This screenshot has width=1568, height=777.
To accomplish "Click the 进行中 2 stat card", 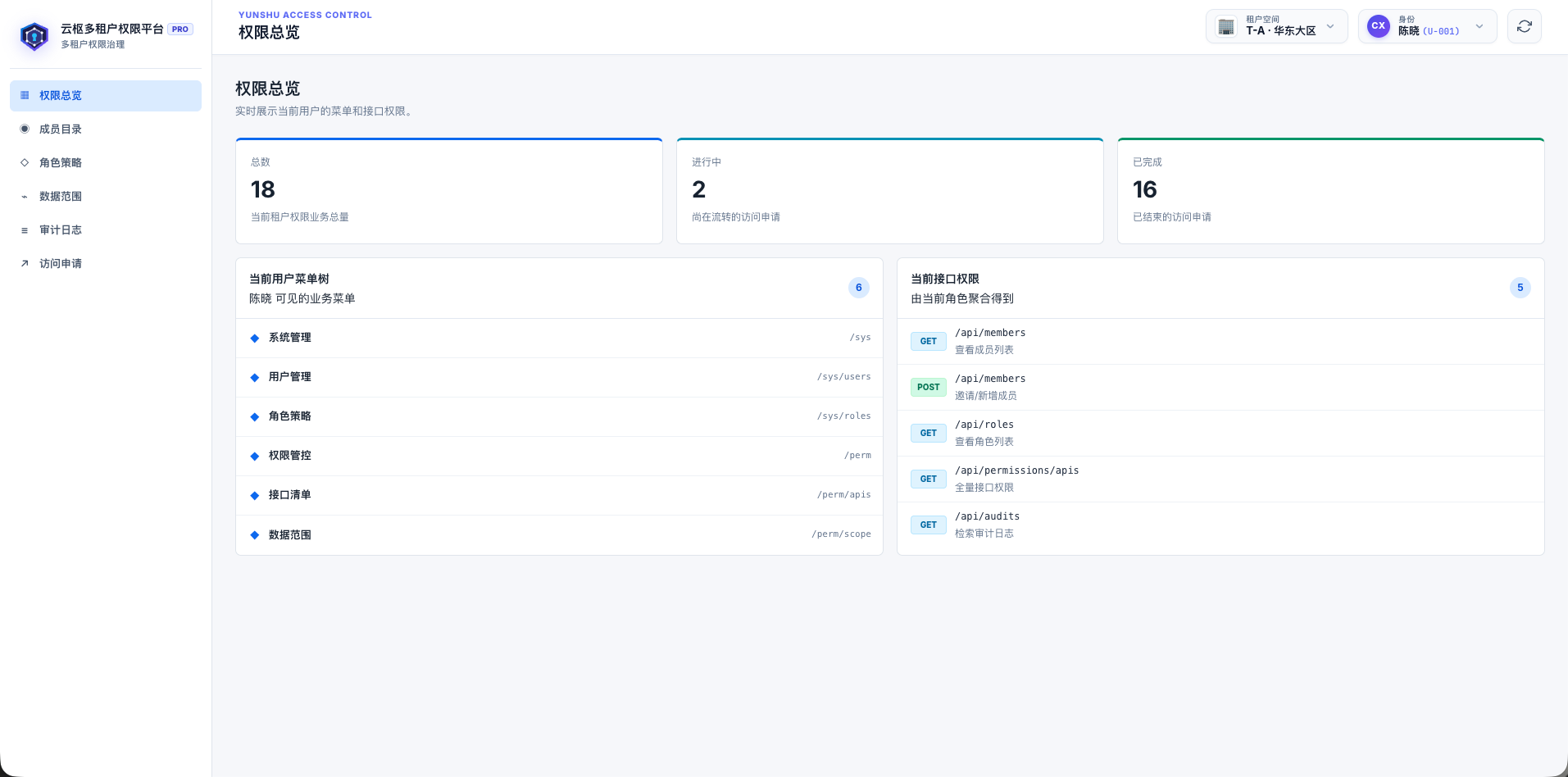I will (890, 191).
